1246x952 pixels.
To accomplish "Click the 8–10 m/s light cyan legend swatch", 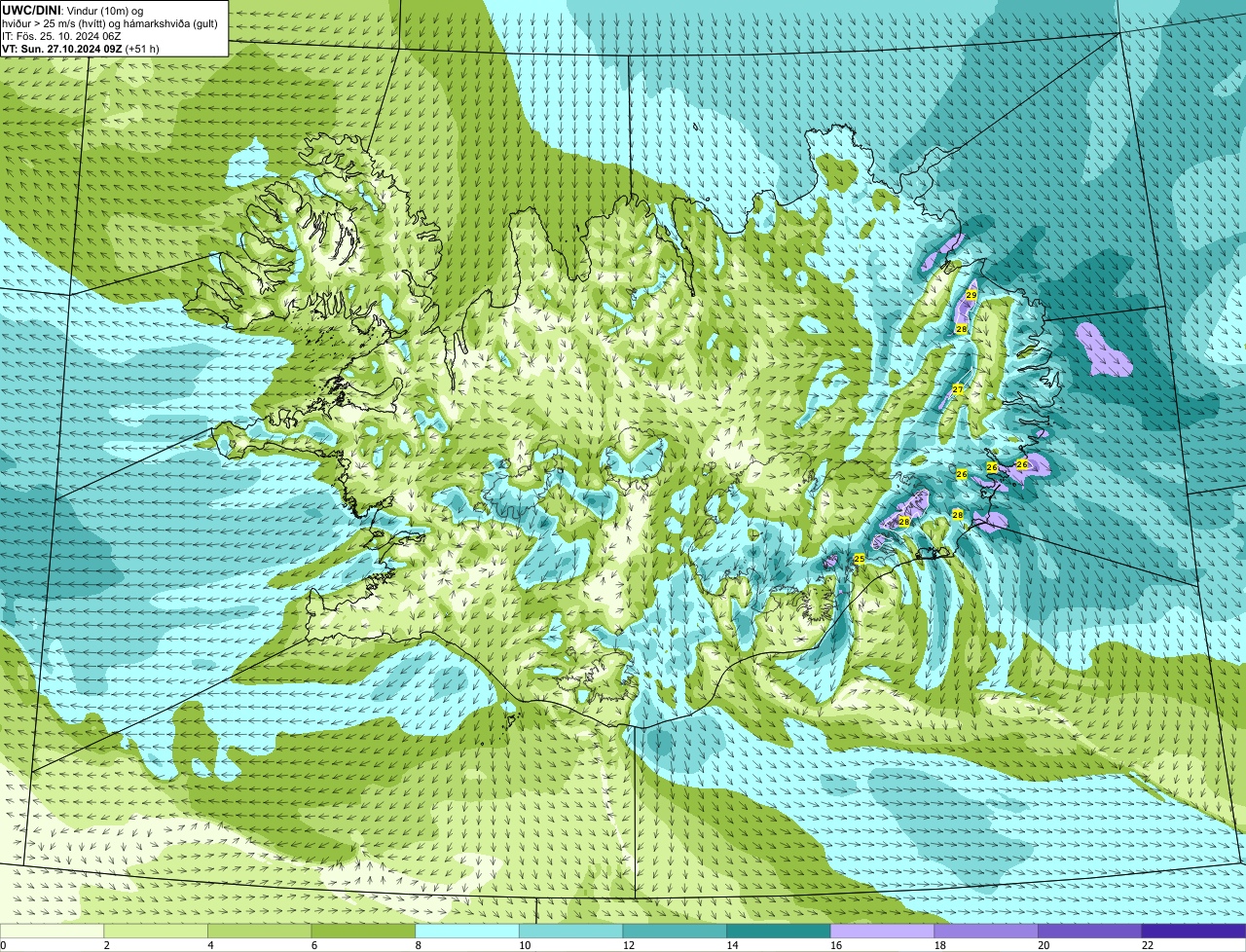I will [467, 931].
